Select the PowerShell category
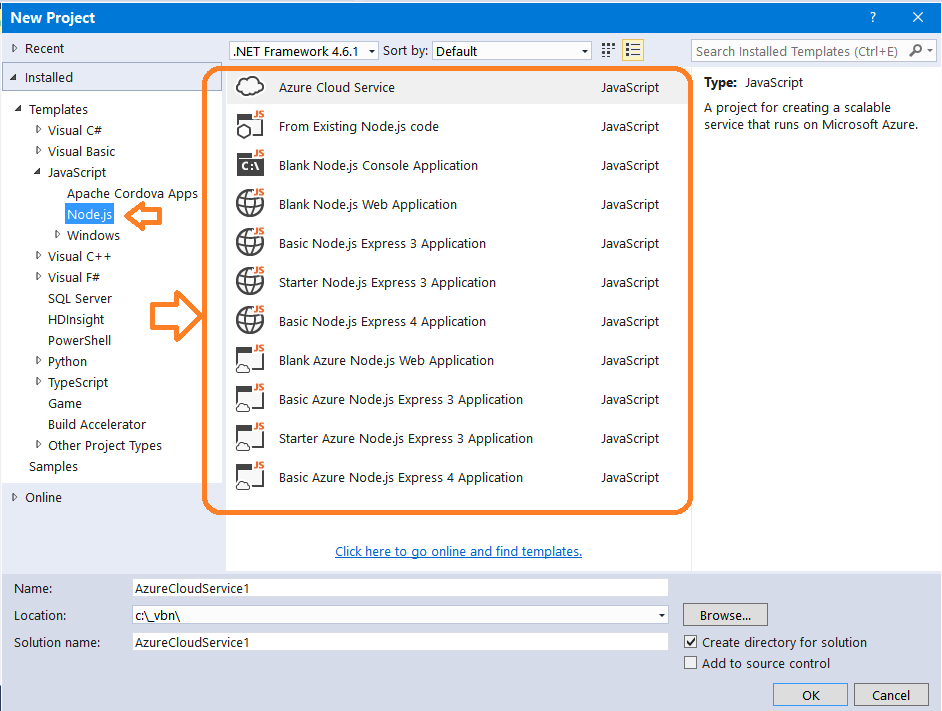This screenshot has height=711, width=942. pyautogui.click(x=79, y=340)
